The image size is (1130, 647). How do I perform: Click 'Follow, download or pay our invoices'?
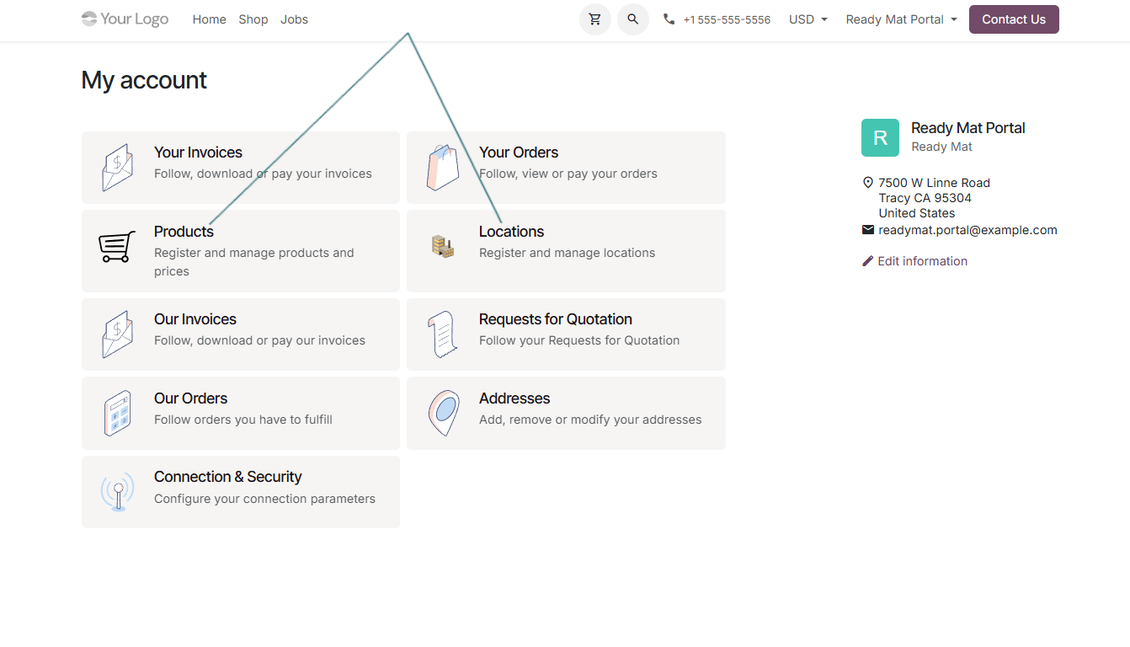click(x=259, y=340)
